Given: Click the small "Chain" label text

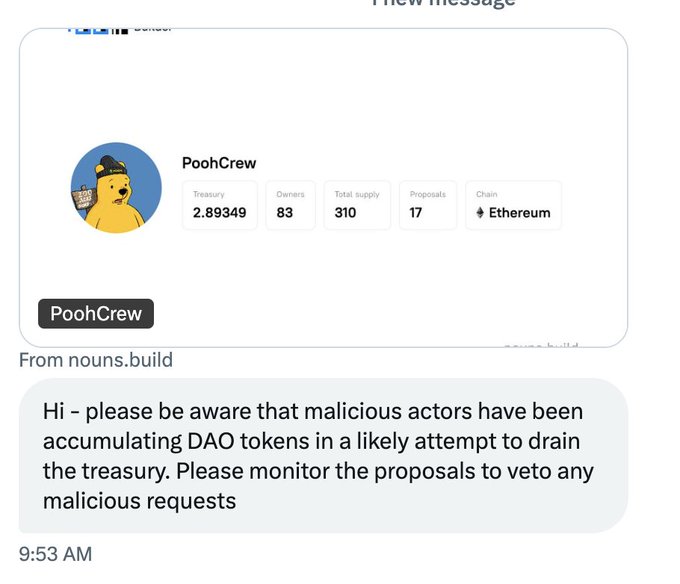Looking at the screenshot, I should coord(487,194).
